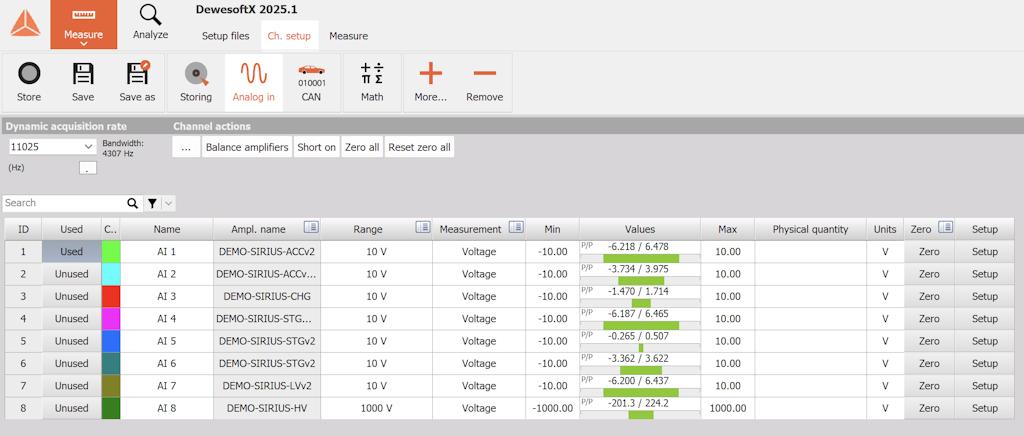Add a module with More... plus icon

[430, 73]
